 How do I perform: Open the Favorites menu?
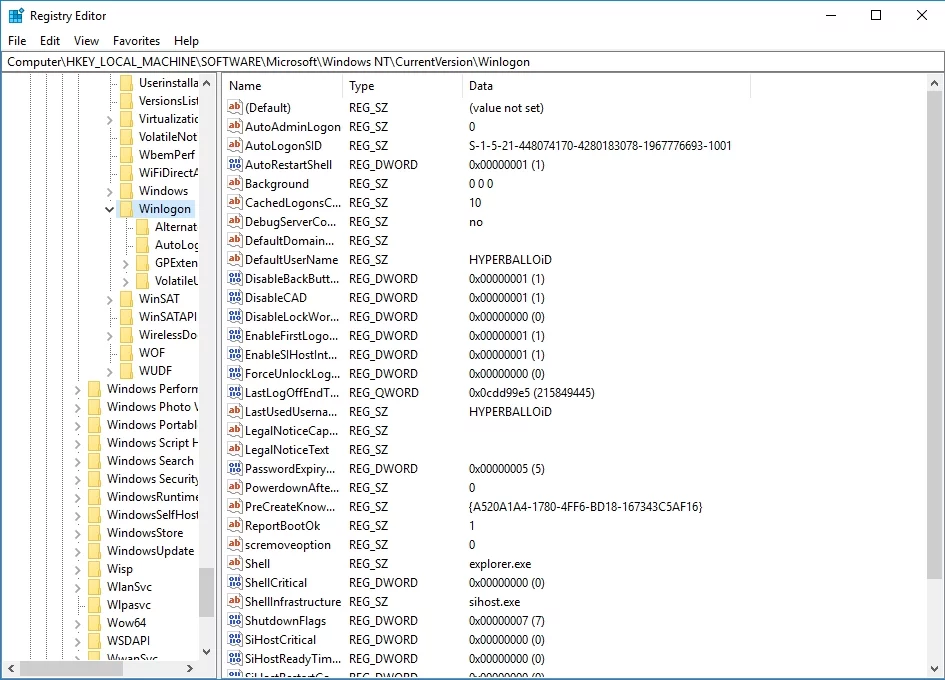136,41
